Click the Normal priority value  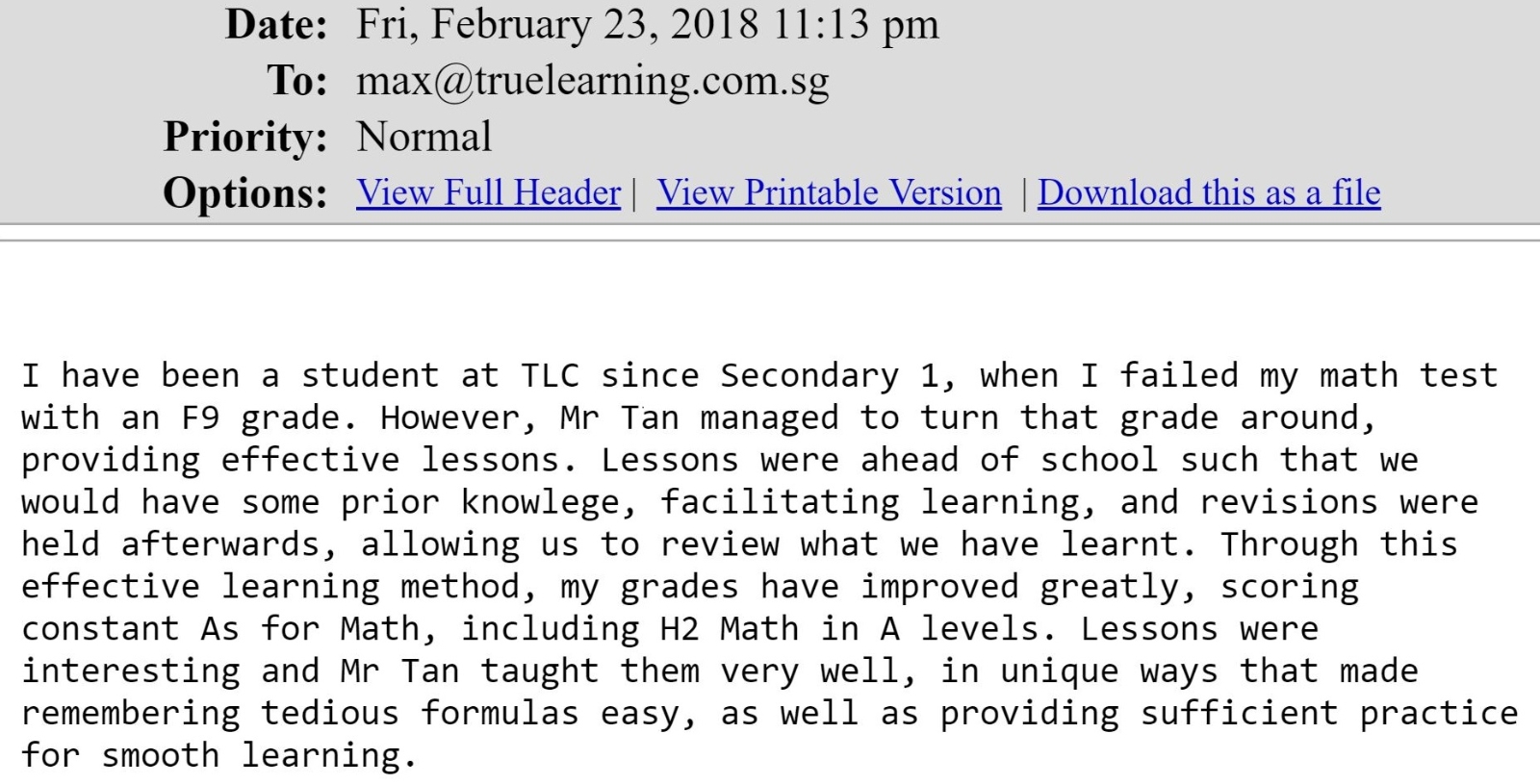pyautogui.click(x=423, y=137)
